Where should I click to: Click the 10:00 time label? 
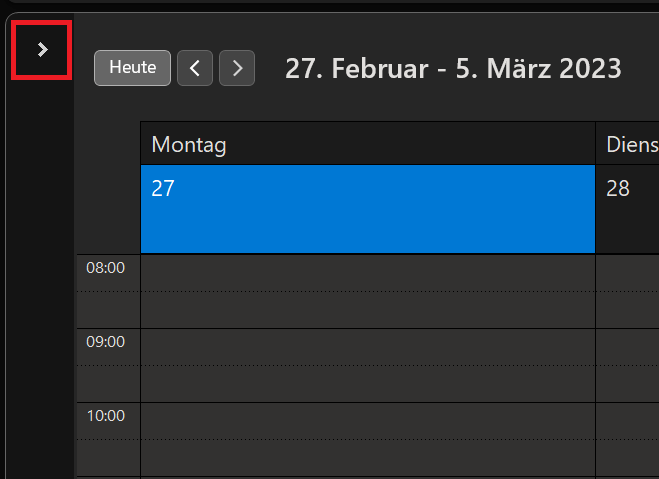pos(105,416)
